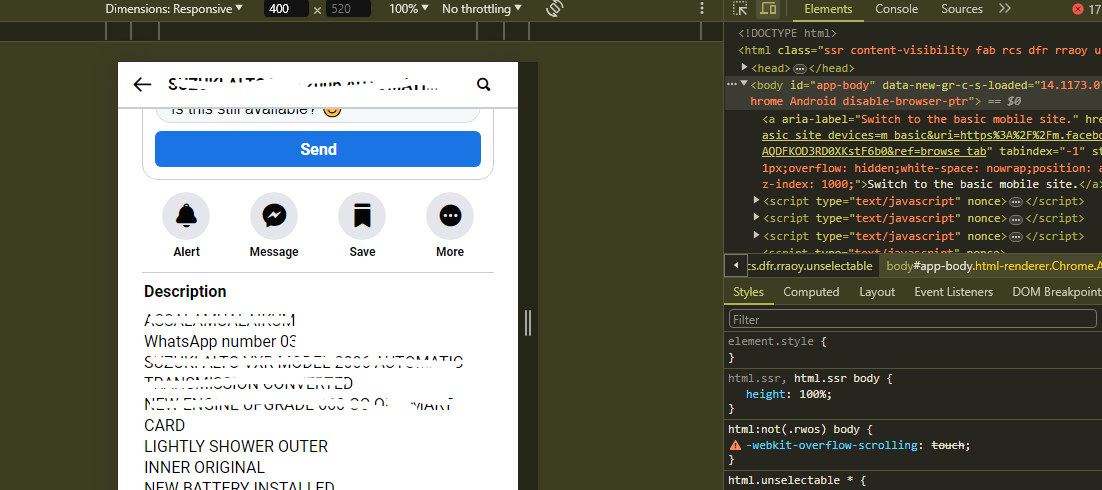Open the No throttling dropdown
Image resolution: width=1102 pixels, height=490 pixels.
pyautogui.click(x=481, y=9)
